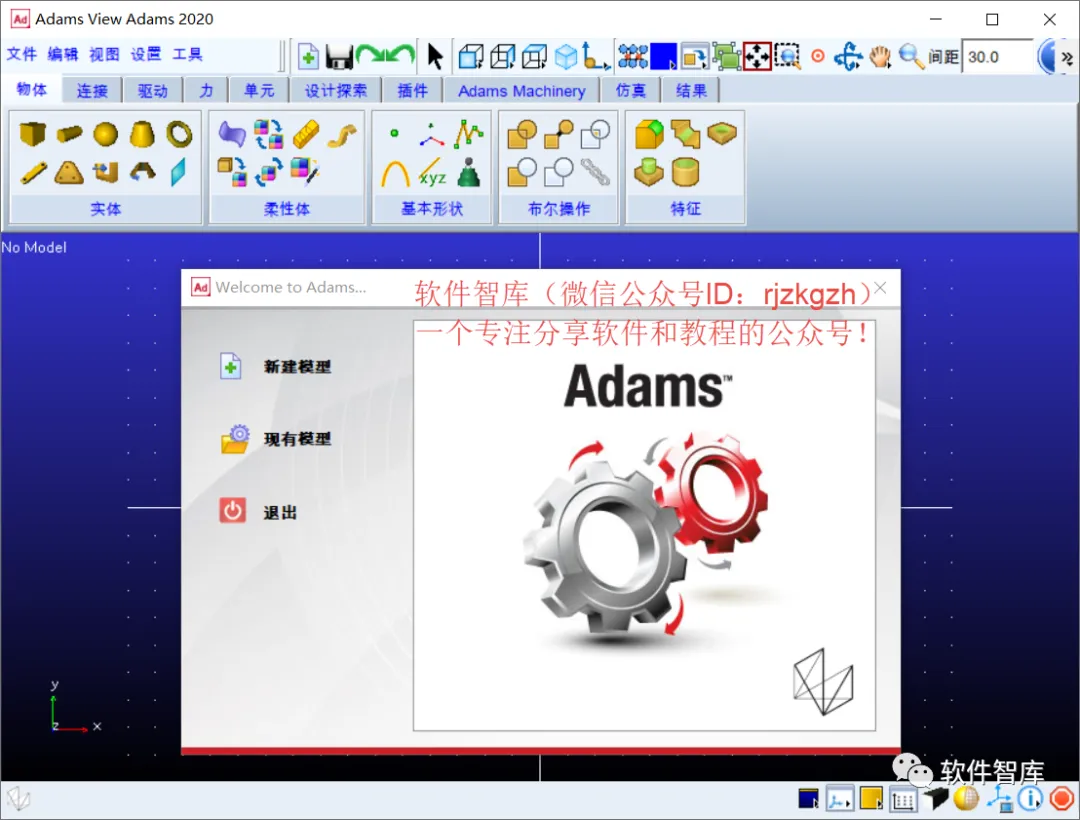
Task: Click the hand pan view icon
Action: pos(880,56)
